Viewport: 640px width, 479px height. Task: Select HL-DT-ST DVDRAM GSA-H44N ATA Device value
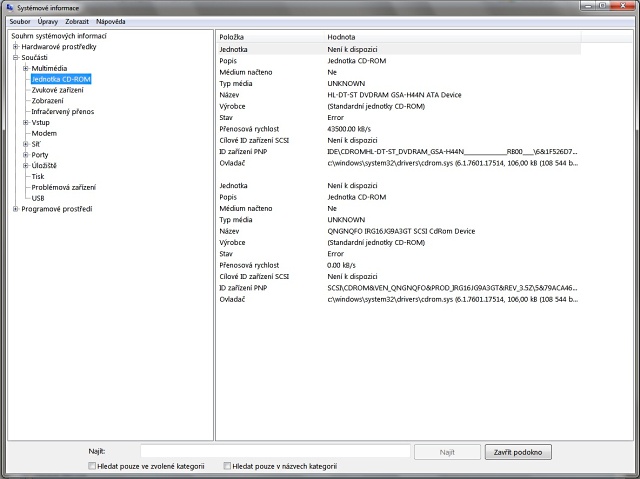[394, 95]
